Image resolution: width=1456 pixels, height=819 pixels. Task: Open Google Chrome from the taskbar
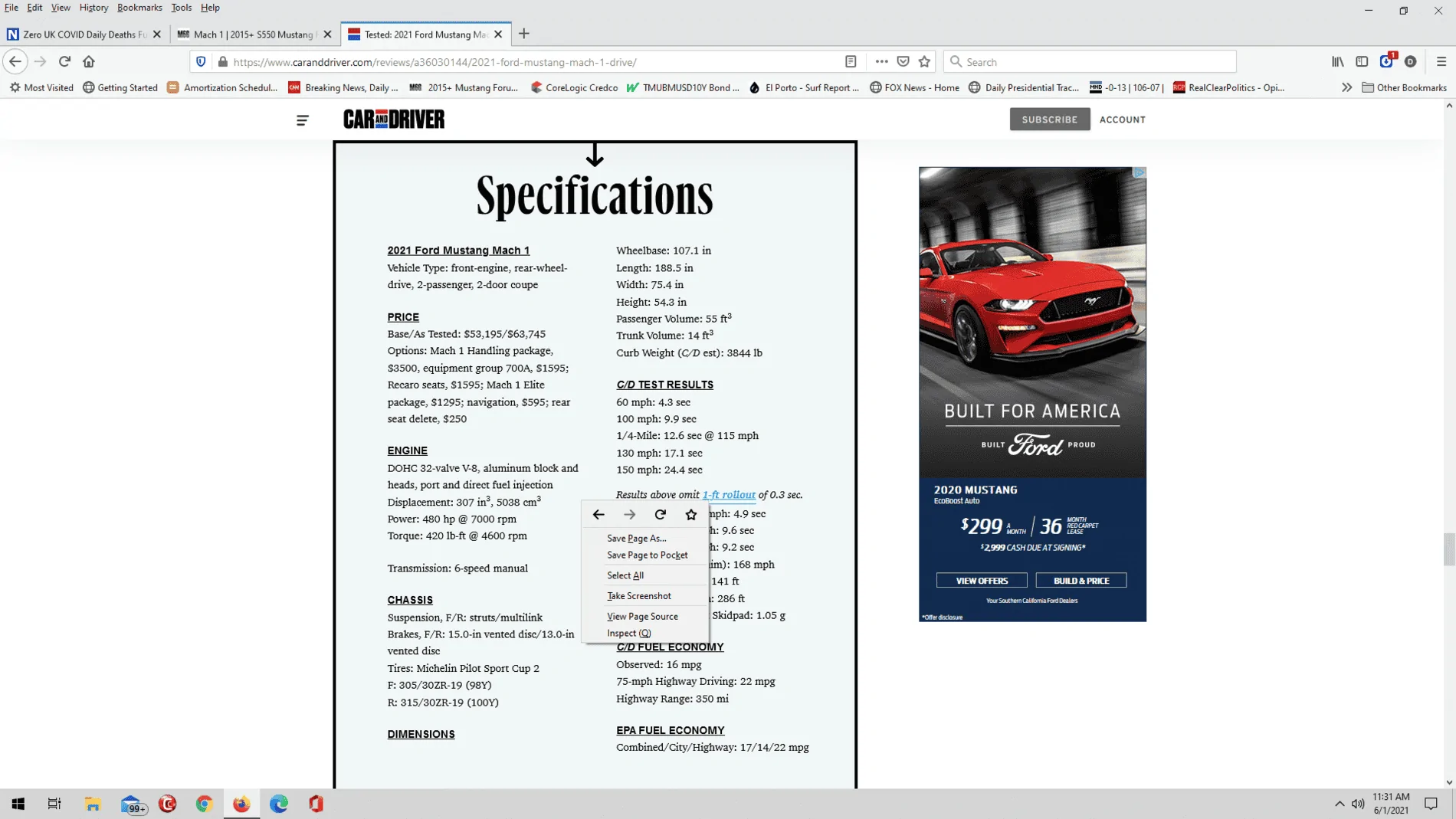[x=204, y=804]
